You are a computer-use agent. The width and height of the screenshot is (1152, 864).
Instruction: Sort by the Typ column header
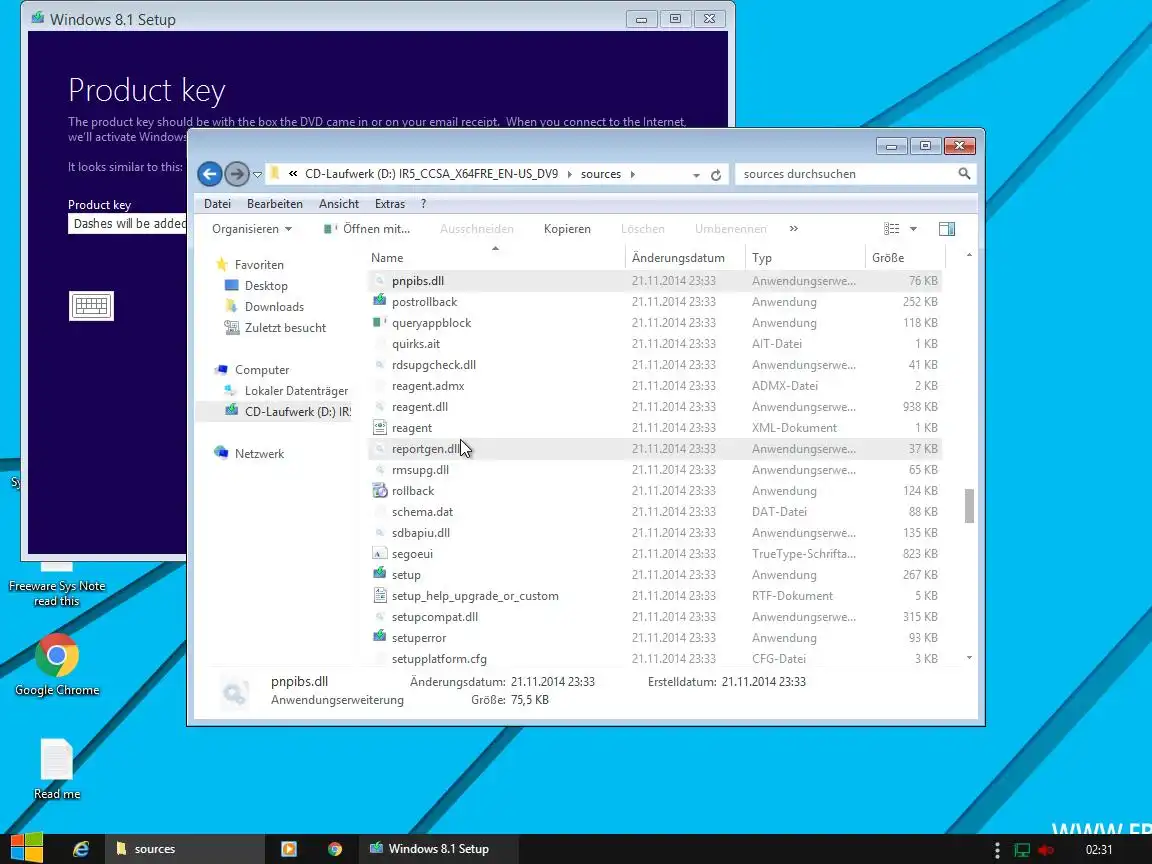pos(805,258)
